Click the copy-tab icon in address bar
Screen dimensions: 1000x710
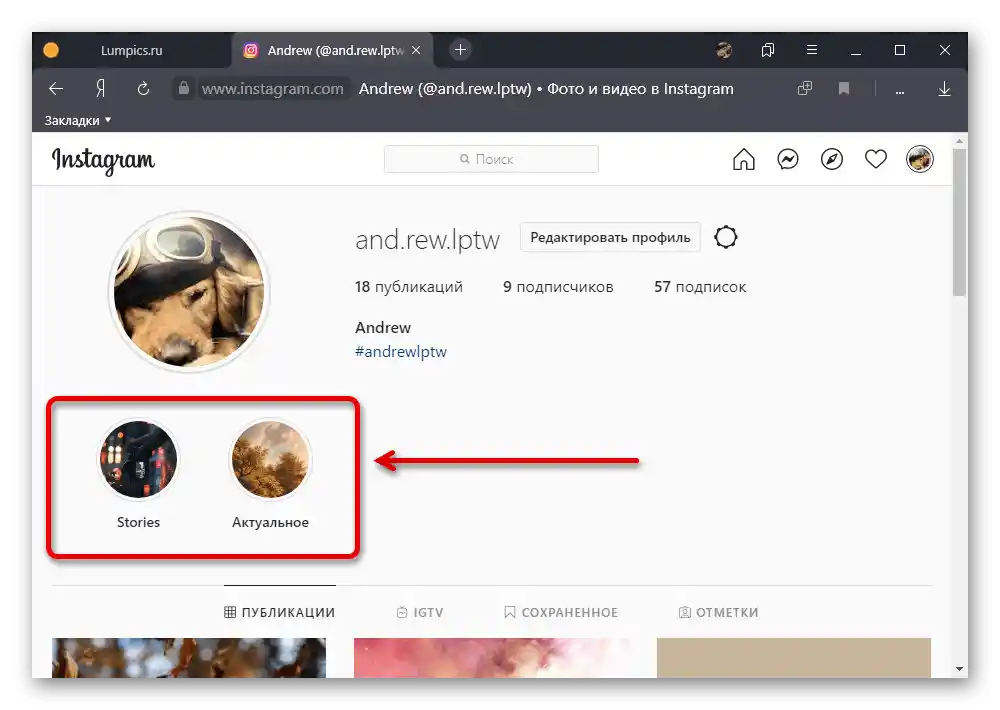pyautogui.click(x=805, y=88)
